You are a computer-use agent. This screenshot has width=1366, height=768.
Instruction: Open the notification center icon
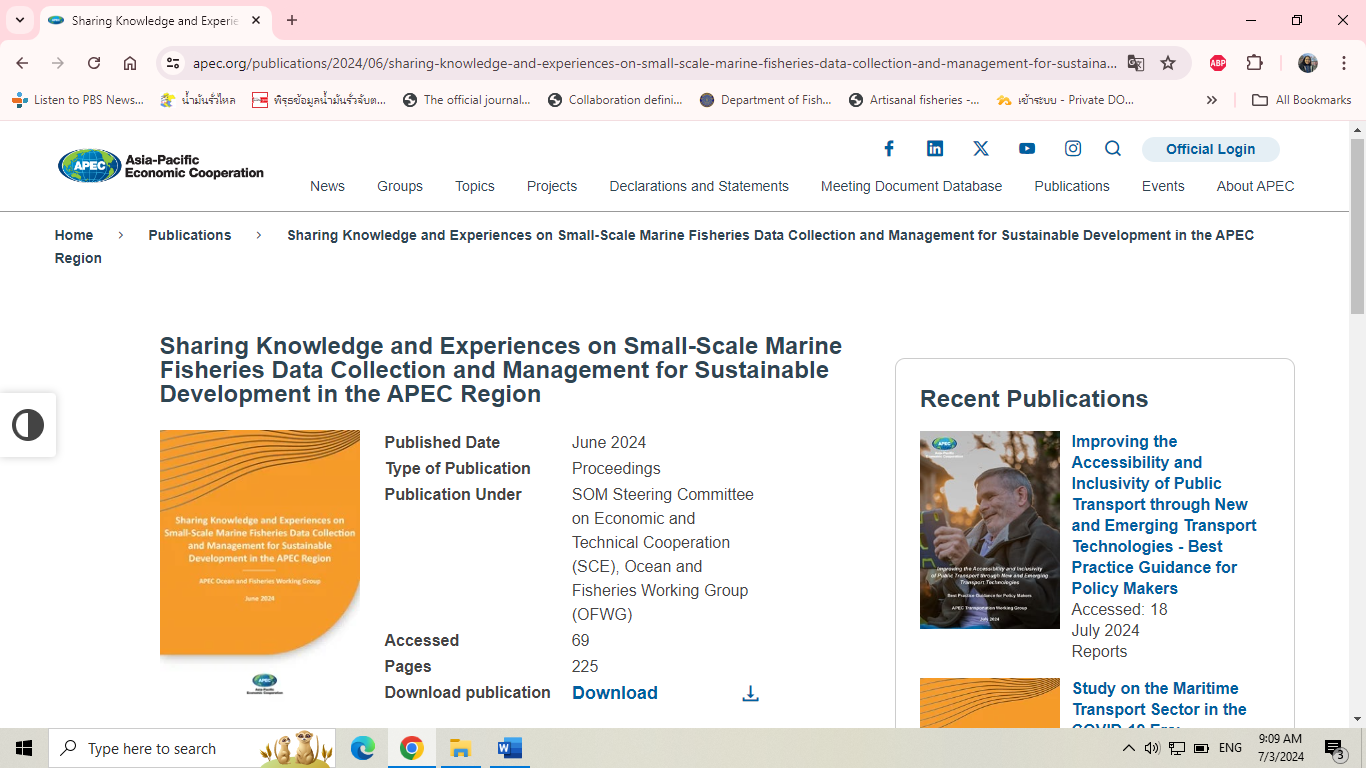(x=1335, y=748)
